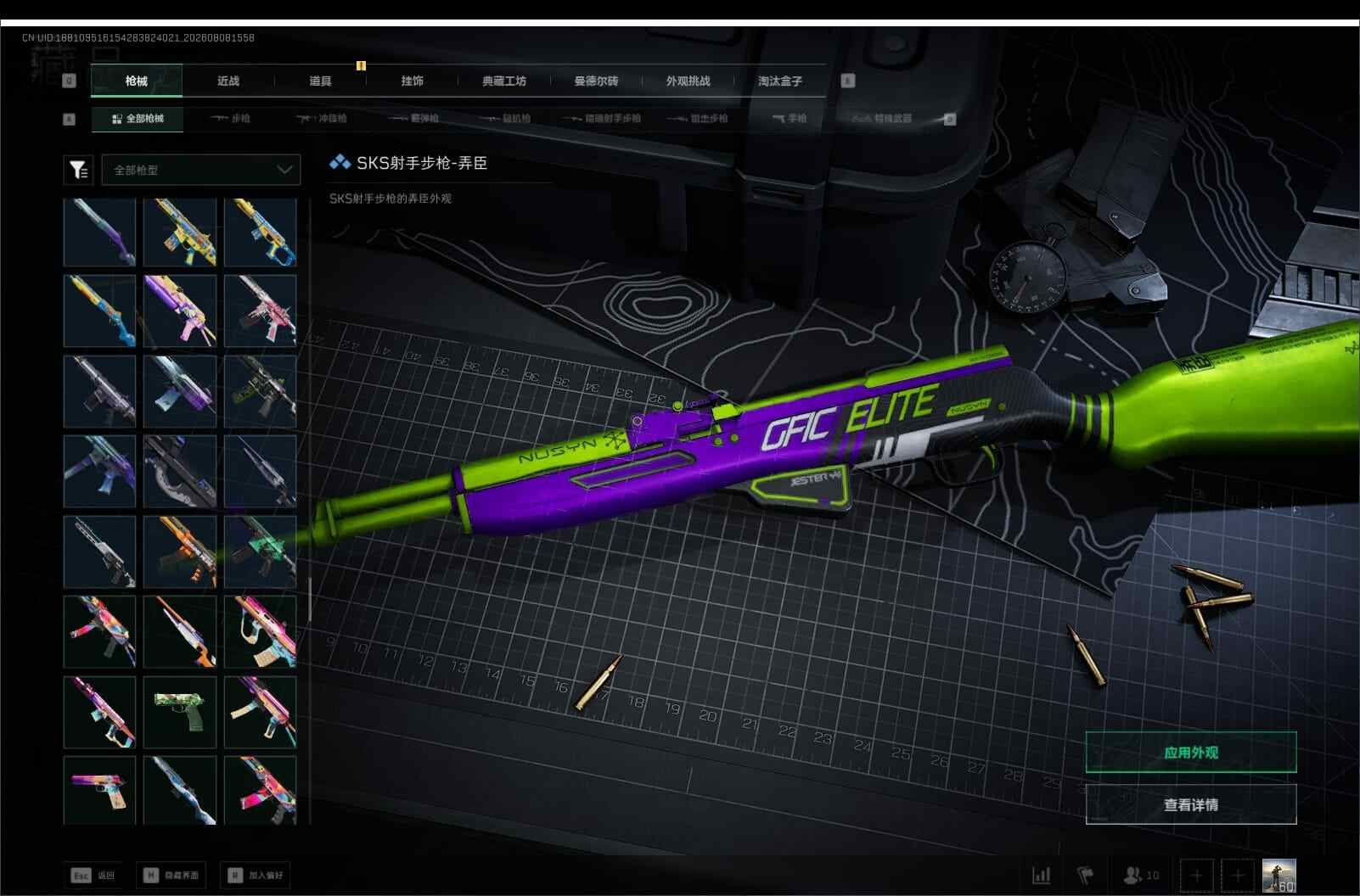Switch to the 近战 tab
Screen dimensions: 1360x896
pos(228,81)
